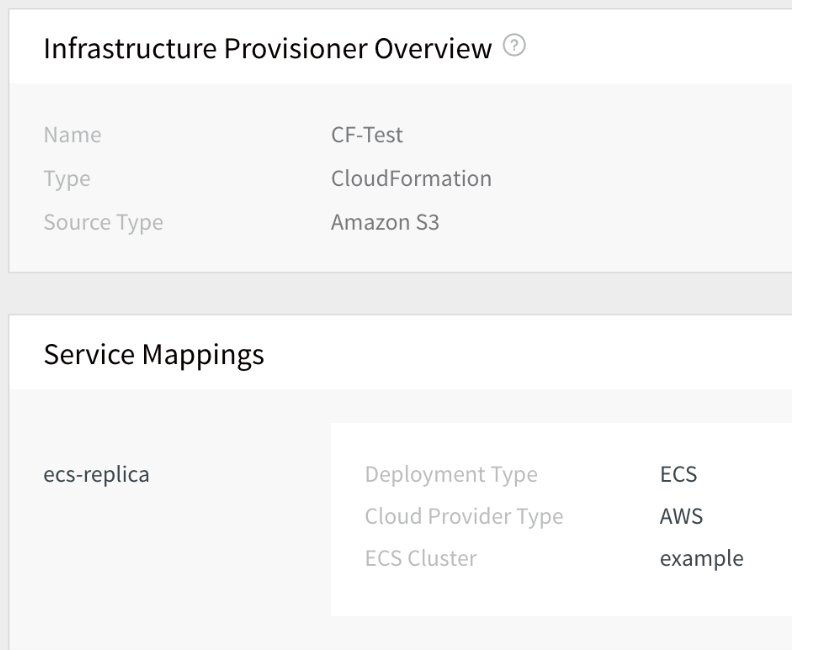Screen dimensions: 814x650
Task: Click the ECS Cluster label
Action: (x=420, y=558)
